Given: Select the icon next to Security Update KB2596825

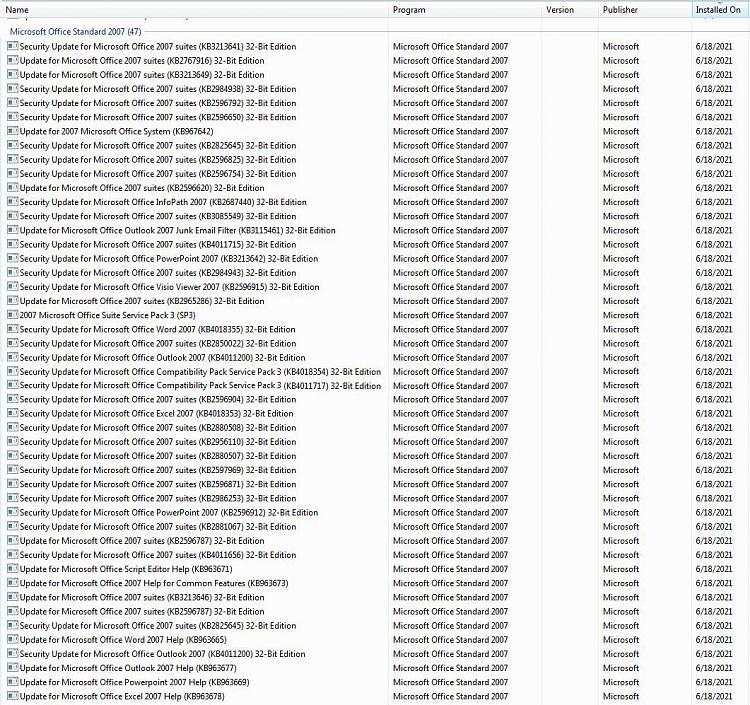Looking at the screenshot, I should tap(12, 159).
